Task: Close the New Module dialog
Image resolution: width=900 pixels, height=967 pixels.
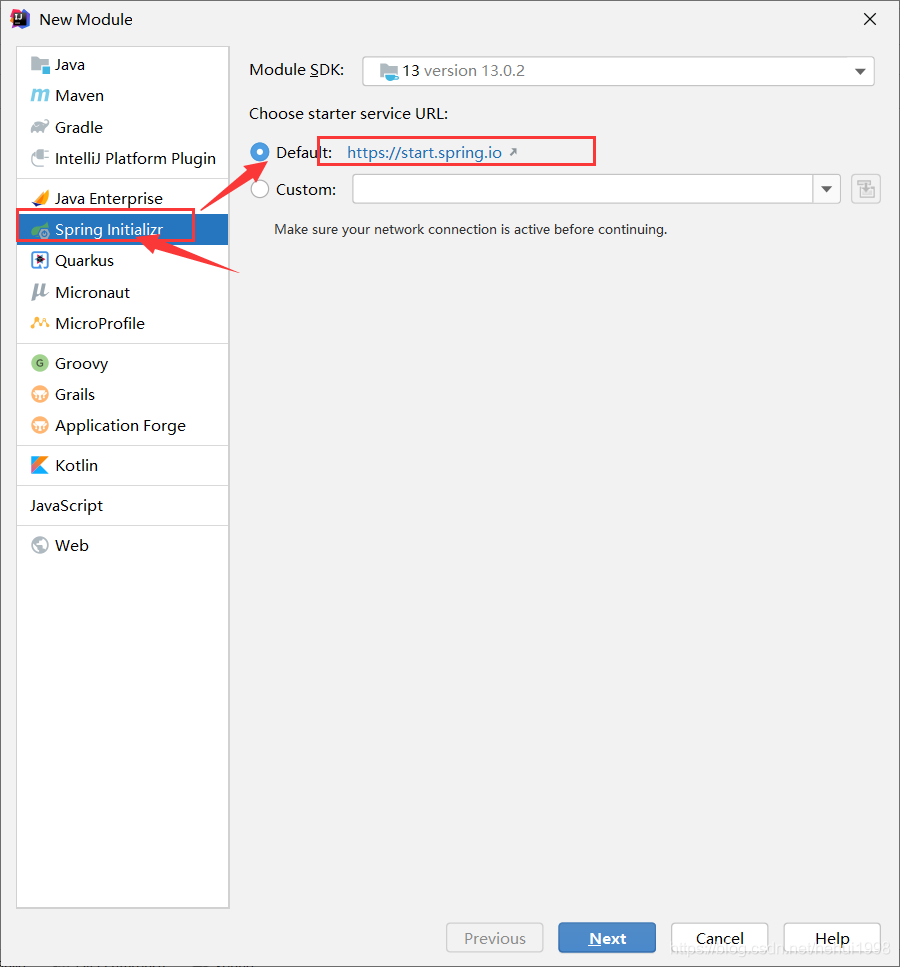Action: click(x=870, y=19)
